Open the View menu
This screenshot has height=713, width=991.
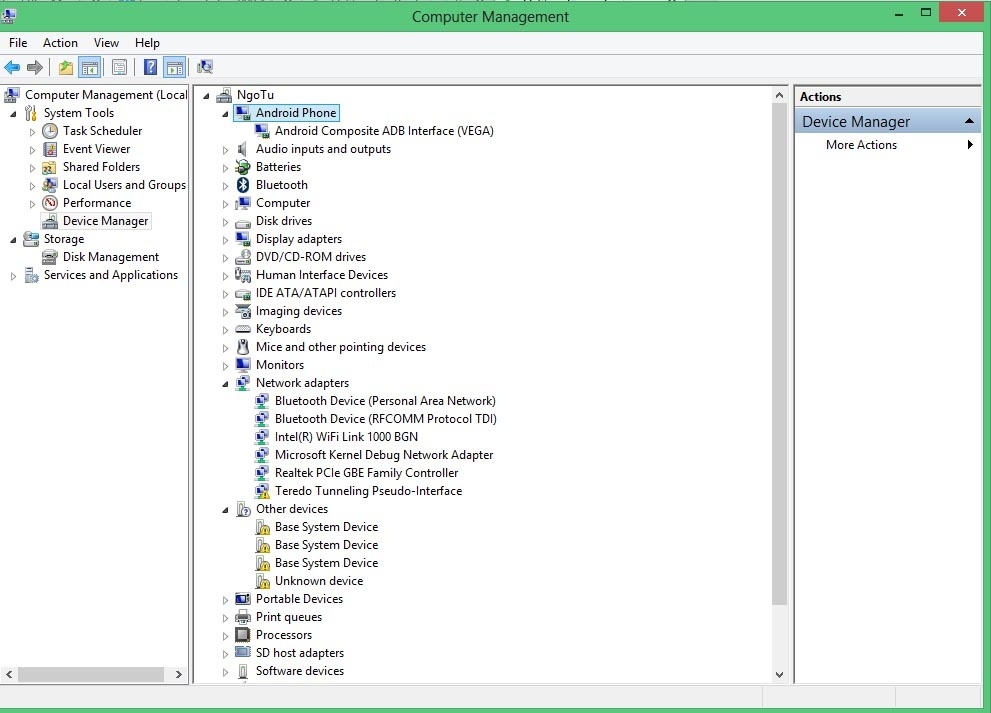(x=106, y=43)
